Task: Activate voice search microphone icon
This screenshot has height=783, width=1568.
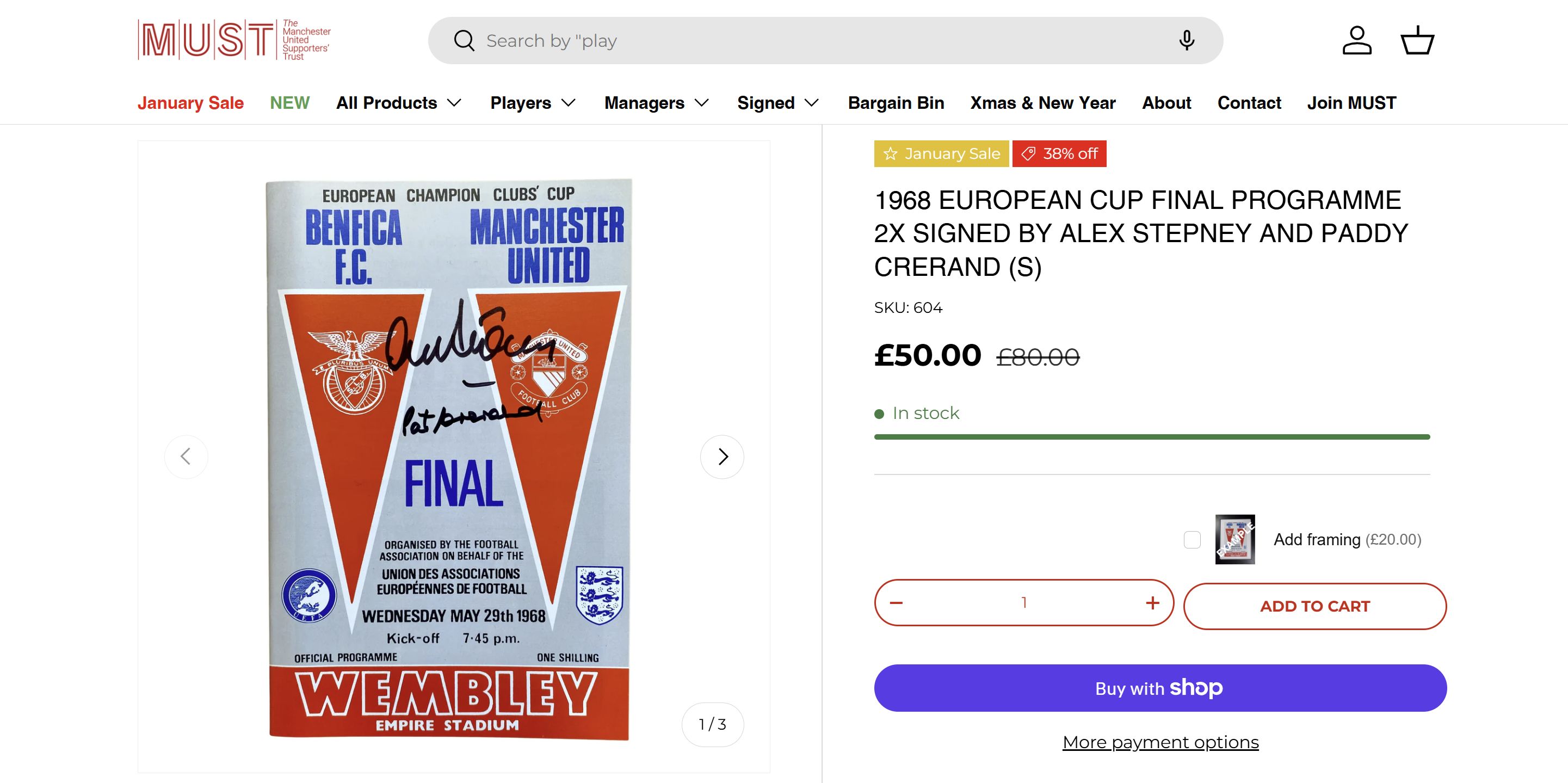Action: tap(1186, 41)
